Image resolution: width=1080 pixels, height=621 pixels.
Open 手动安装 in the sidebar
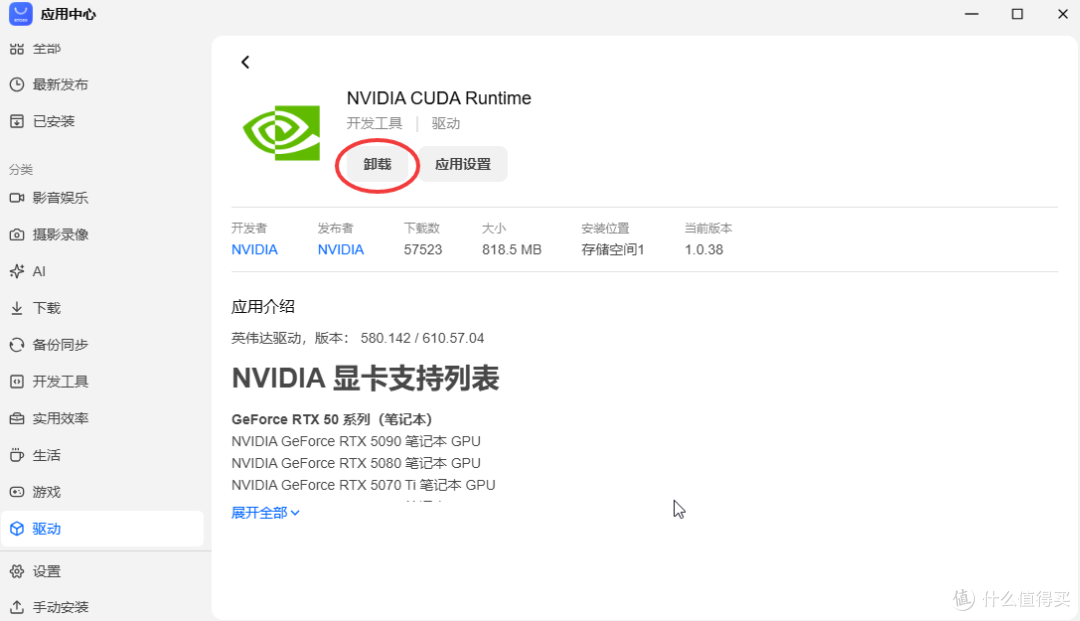61,607
